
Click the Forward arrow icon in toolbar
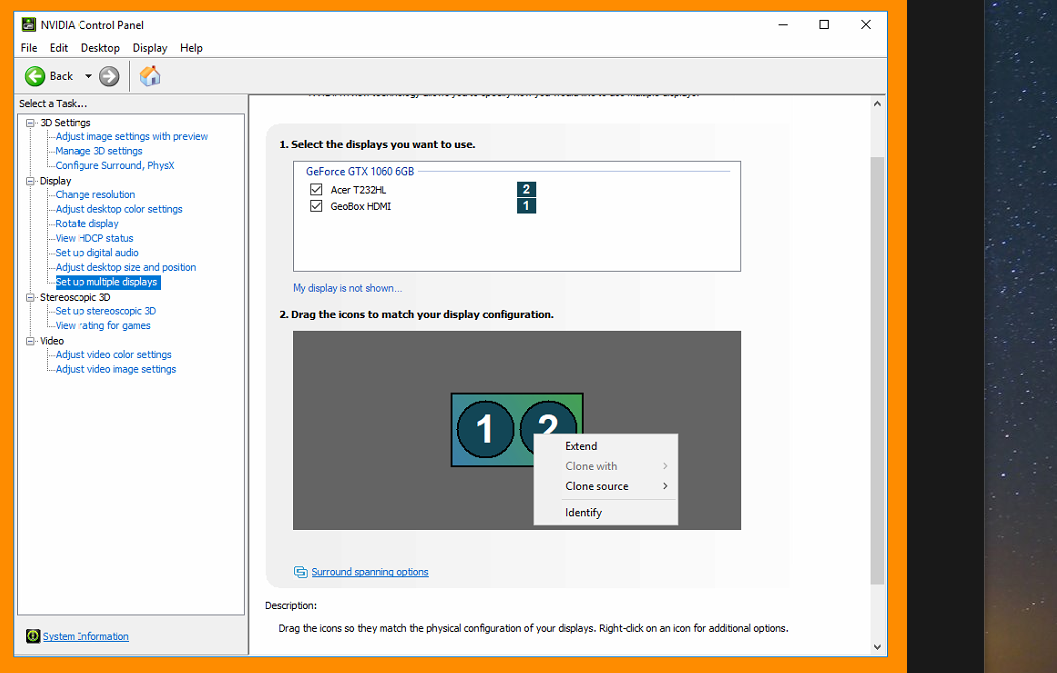pos(110,76)
